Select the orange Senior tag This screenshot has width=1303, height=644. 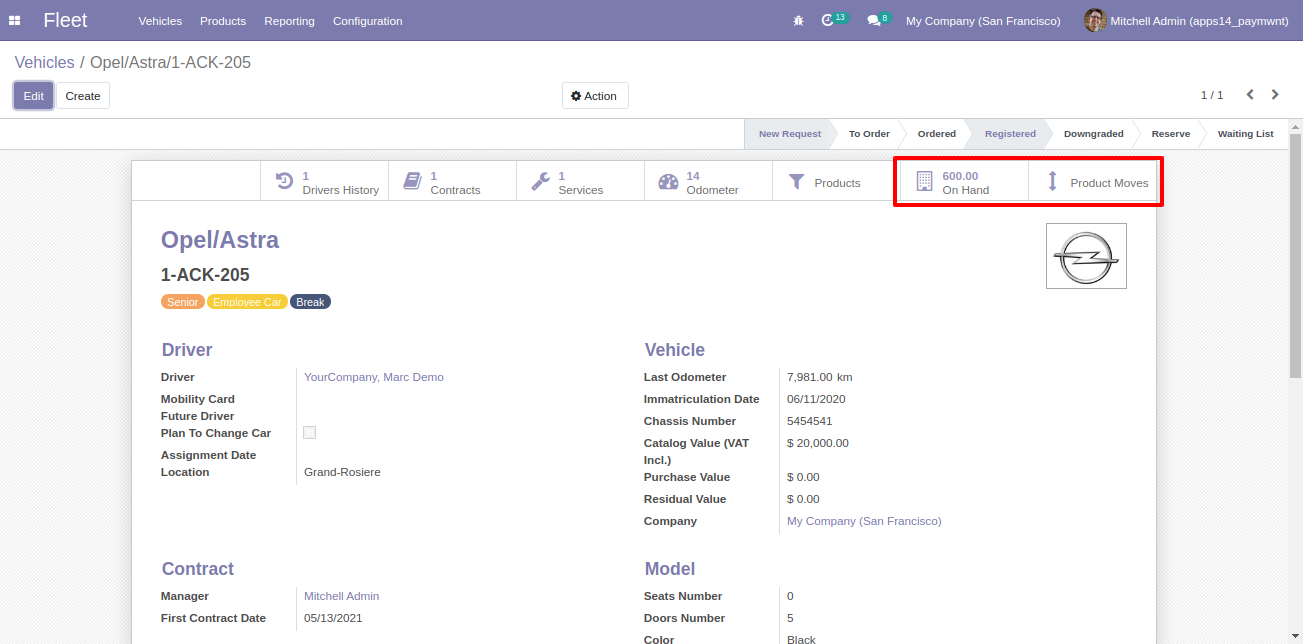click(182, 302)
